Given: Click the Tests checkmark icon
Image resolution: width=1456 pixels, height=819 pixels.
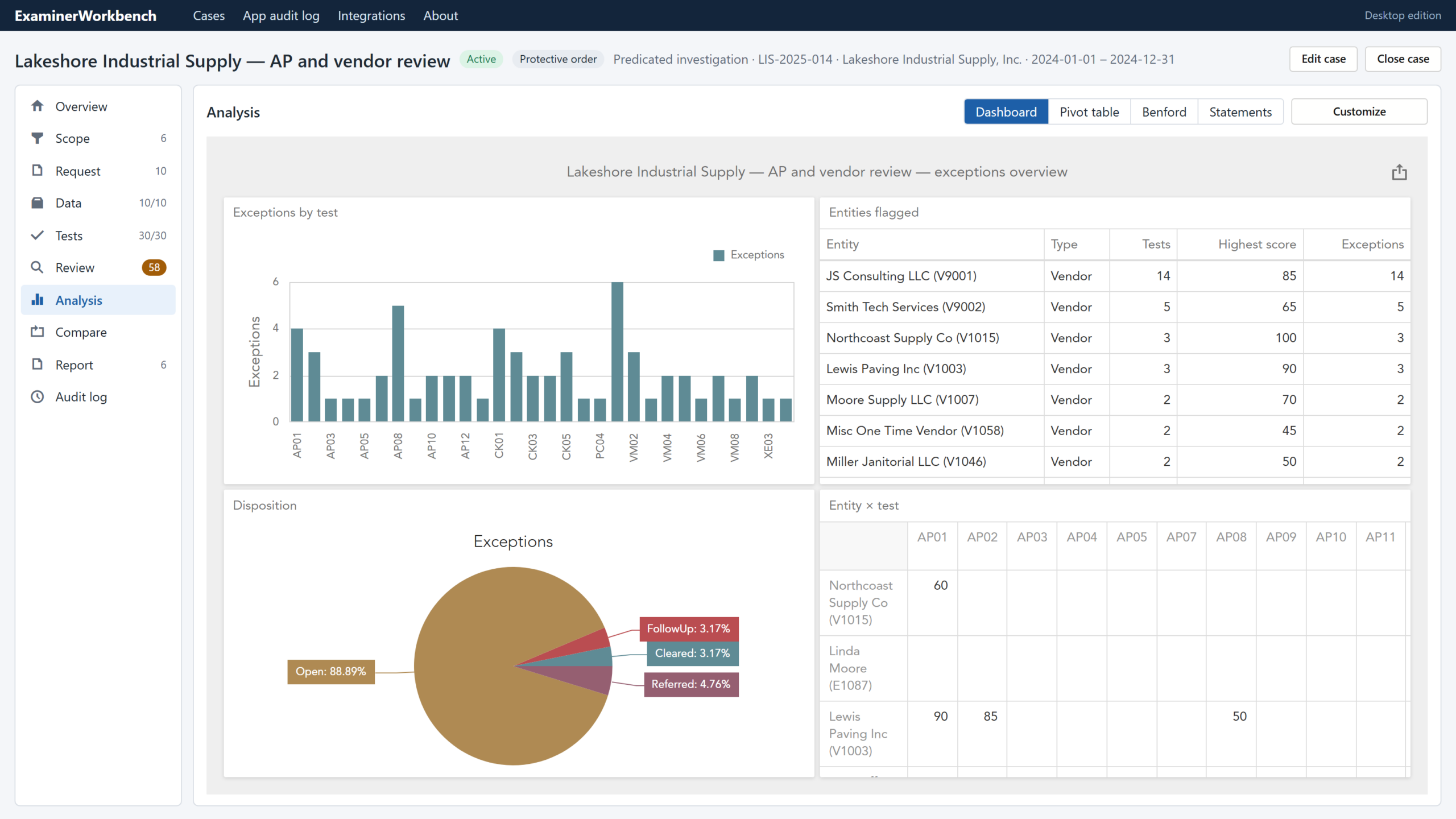Looking at the screenshot, I should click(38, 235).
